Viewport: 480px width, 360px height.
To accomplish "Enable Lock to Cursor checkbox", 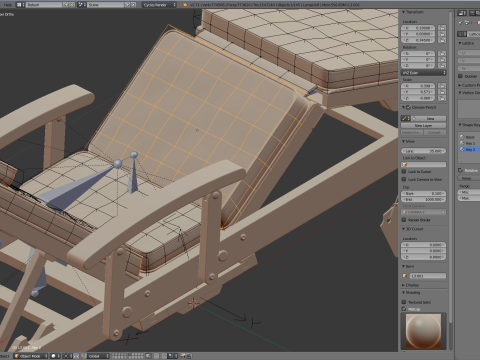I will click(x=404, y=172).
